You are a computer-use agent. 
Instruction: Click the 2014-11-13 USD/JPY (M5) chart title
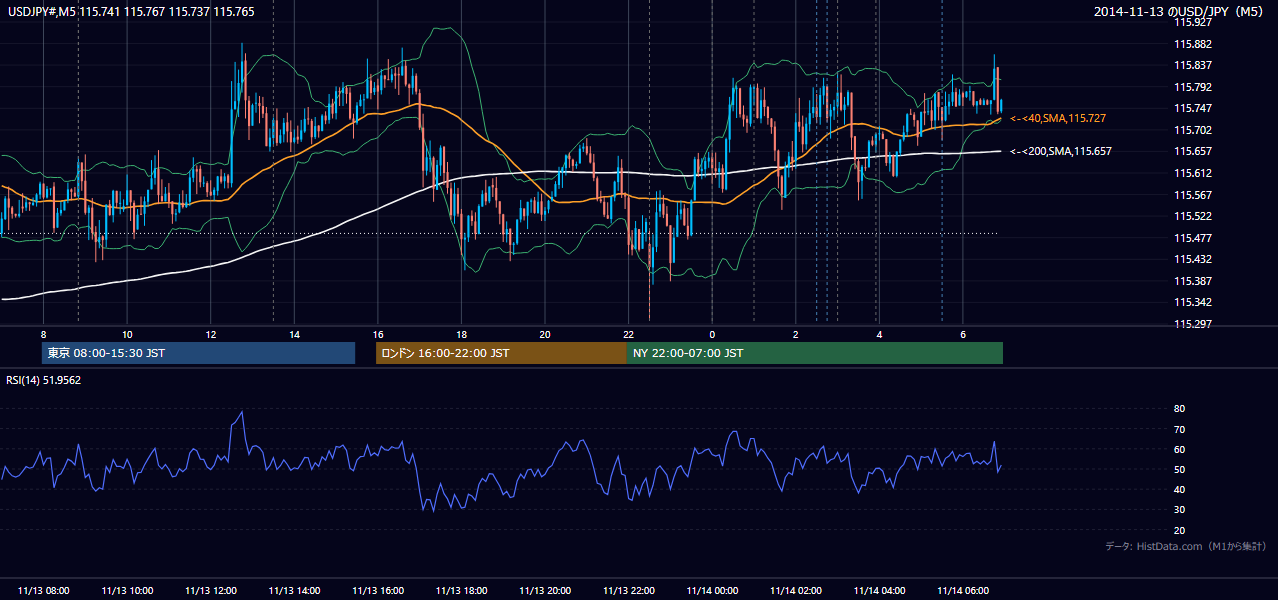coord(1180,11)
